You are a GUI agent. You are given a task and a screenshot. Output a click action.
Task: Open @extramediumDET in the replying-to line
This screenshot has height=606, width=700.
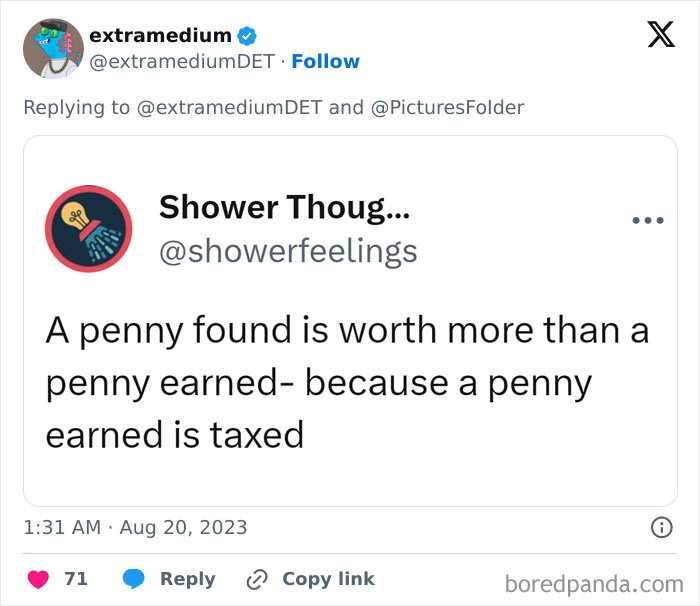pyautogui.click(x=229, y=107)
